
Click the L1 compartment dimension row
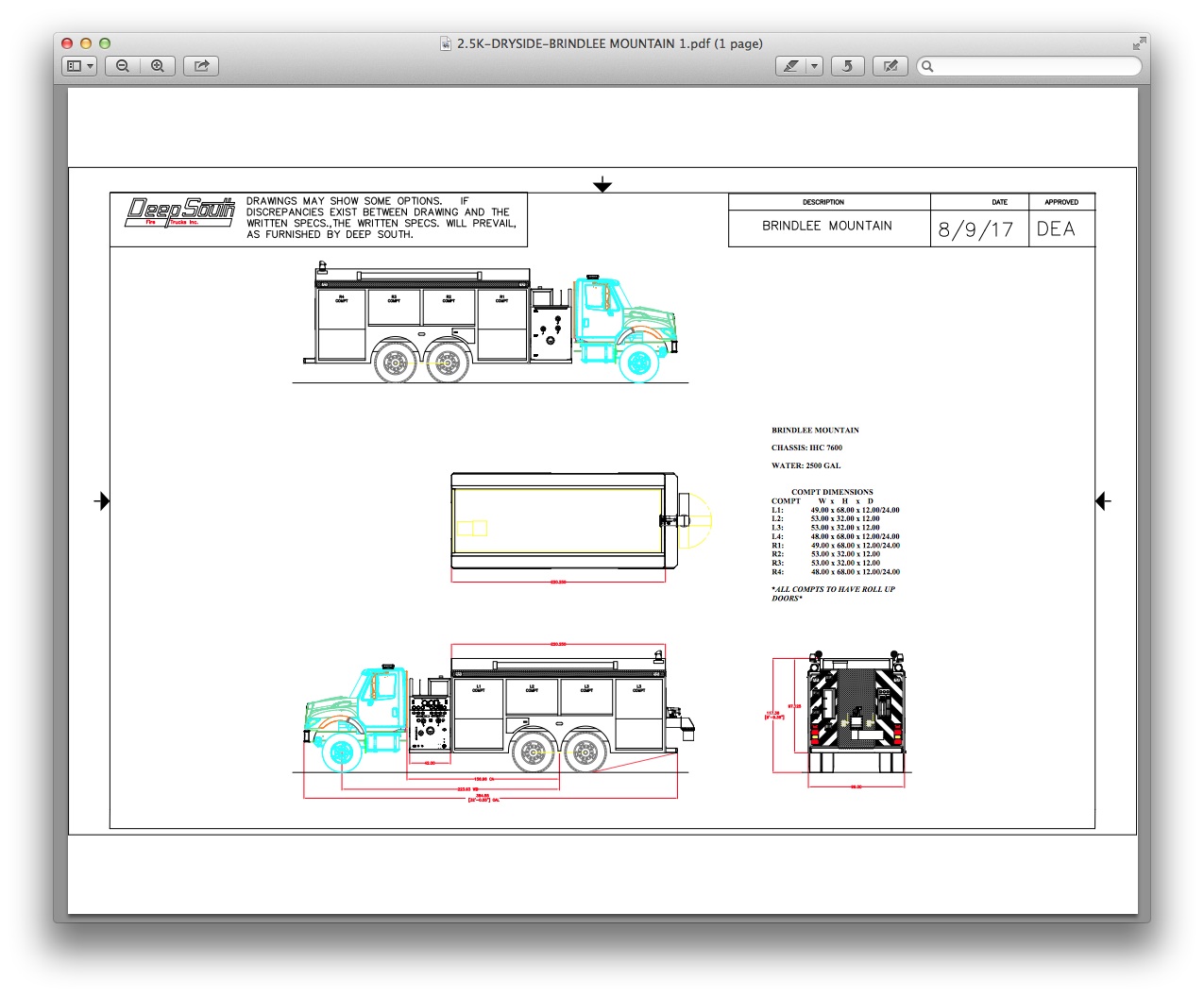pos(836,510)
